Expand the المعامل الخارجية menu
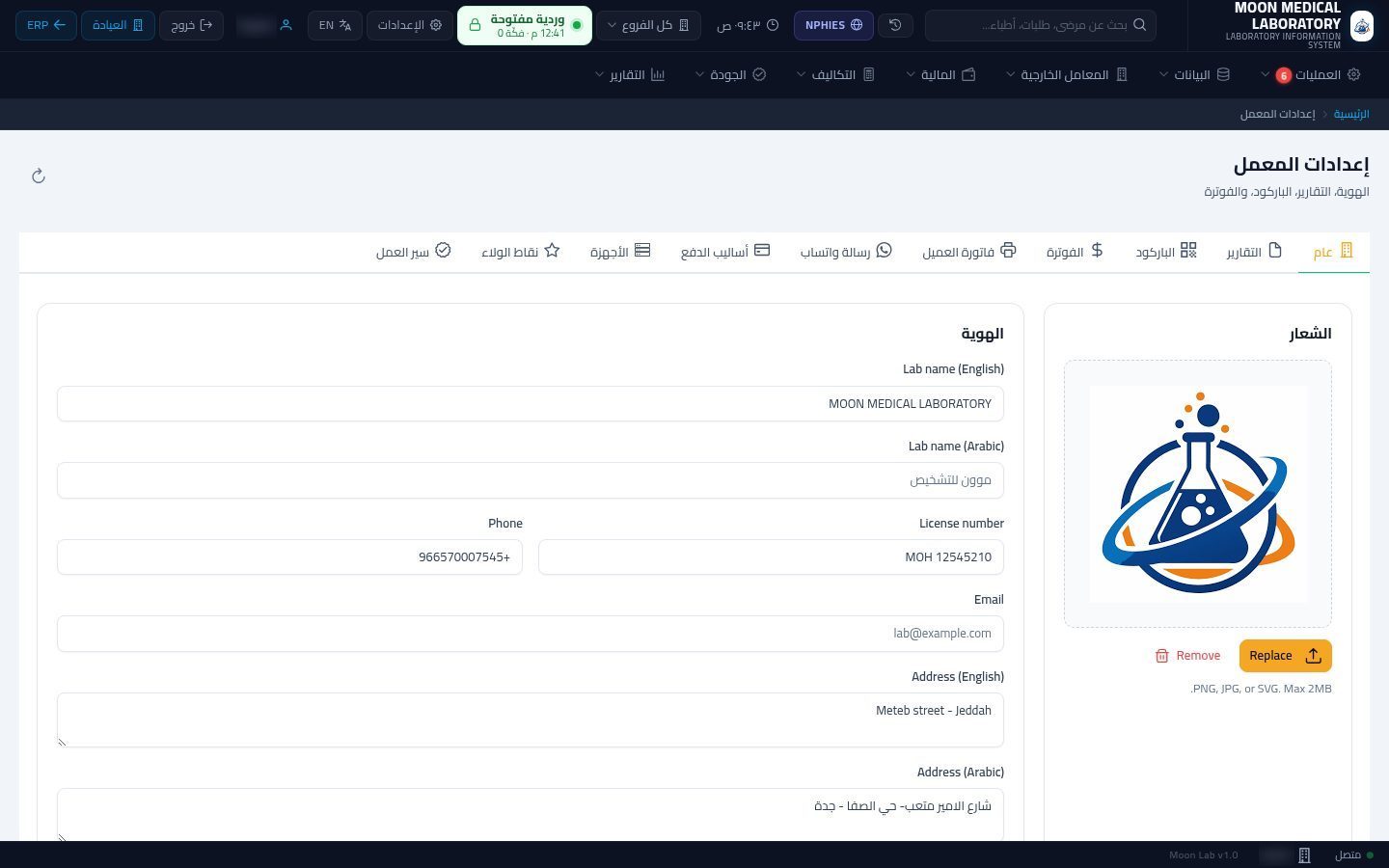 pyautogui.click(x=1067, y=74)
